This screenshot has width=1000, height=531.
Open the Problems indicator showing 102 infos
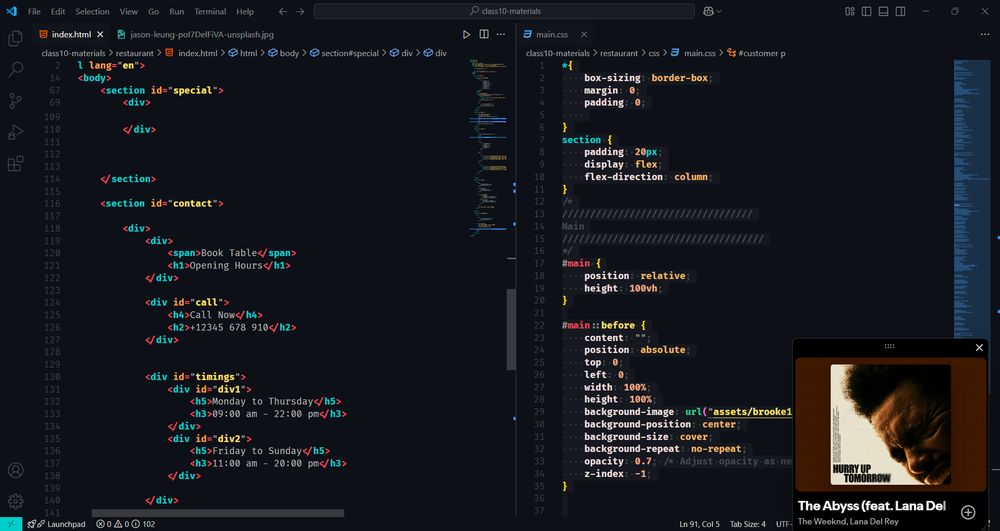[125, 524]
